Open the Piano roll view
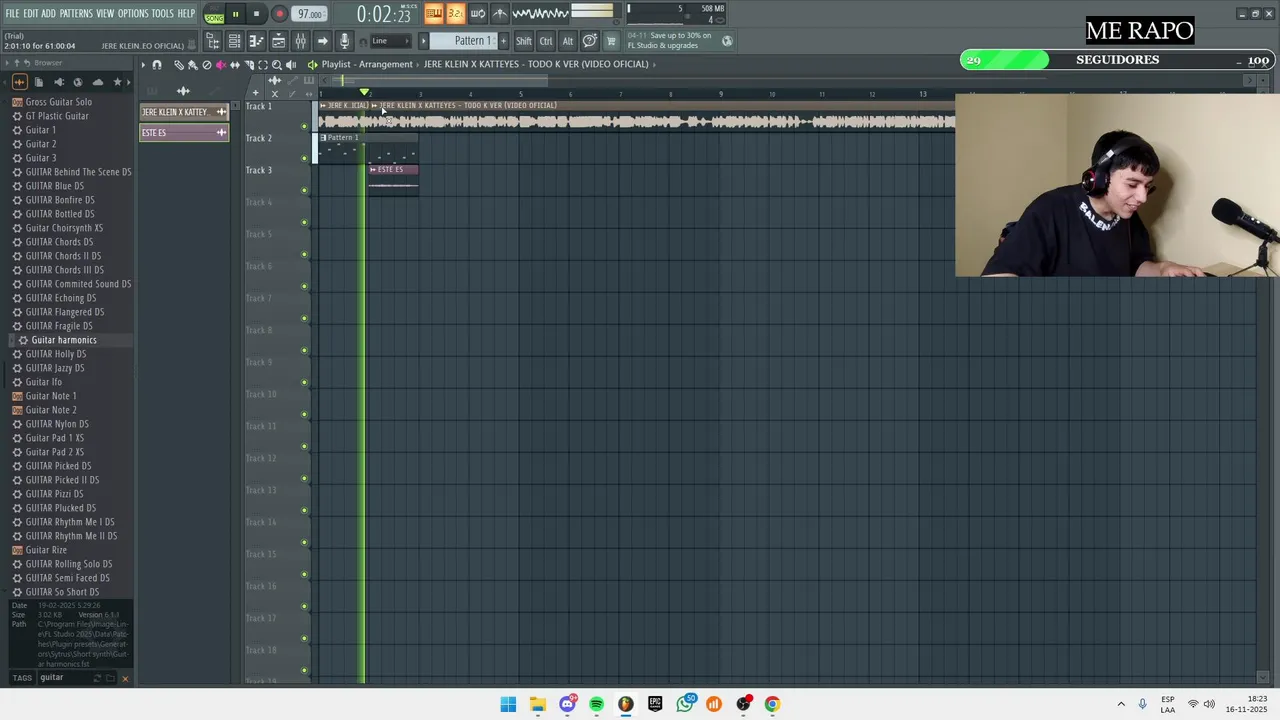The width and height of the screenshot is (1280, 720). click(256, 41)
